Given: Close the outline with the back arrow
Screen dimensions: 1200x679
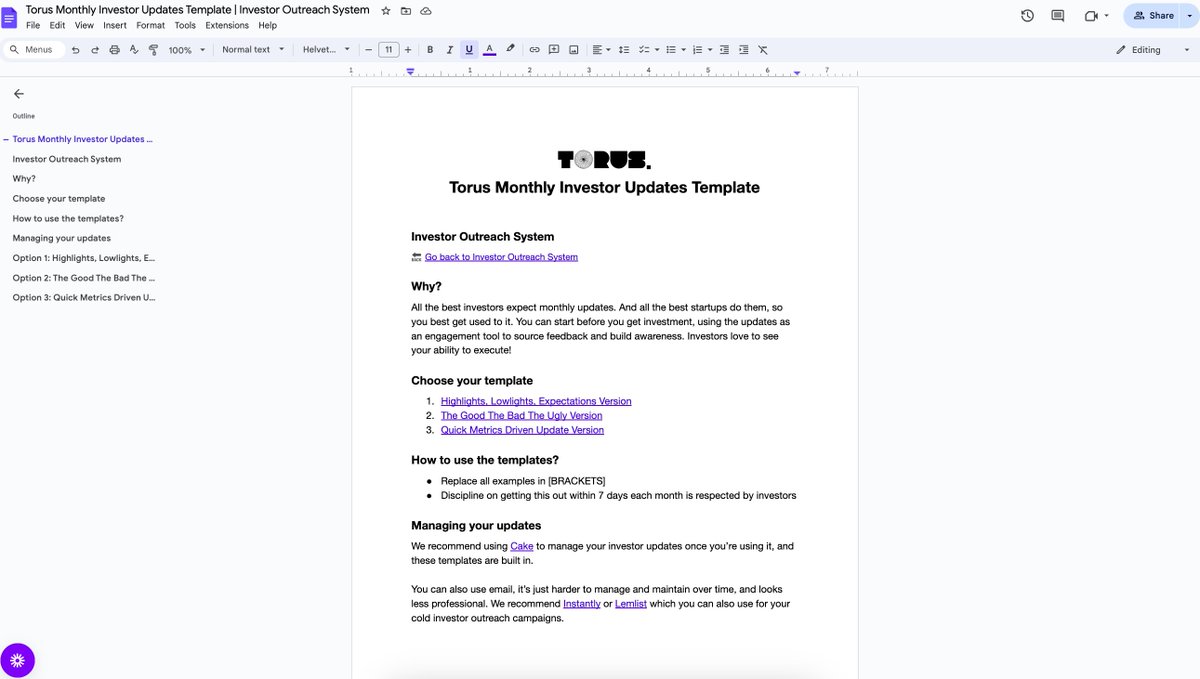Looking at the screenshot, I should coord(18,93).
